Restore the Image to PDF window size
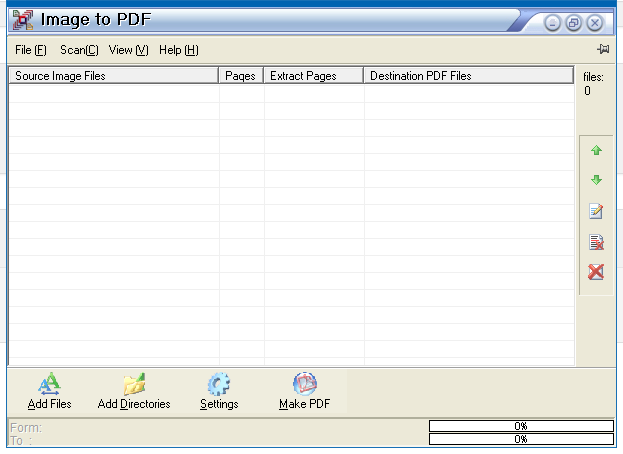This screenshot has width=623, height=454. point(573,23)
